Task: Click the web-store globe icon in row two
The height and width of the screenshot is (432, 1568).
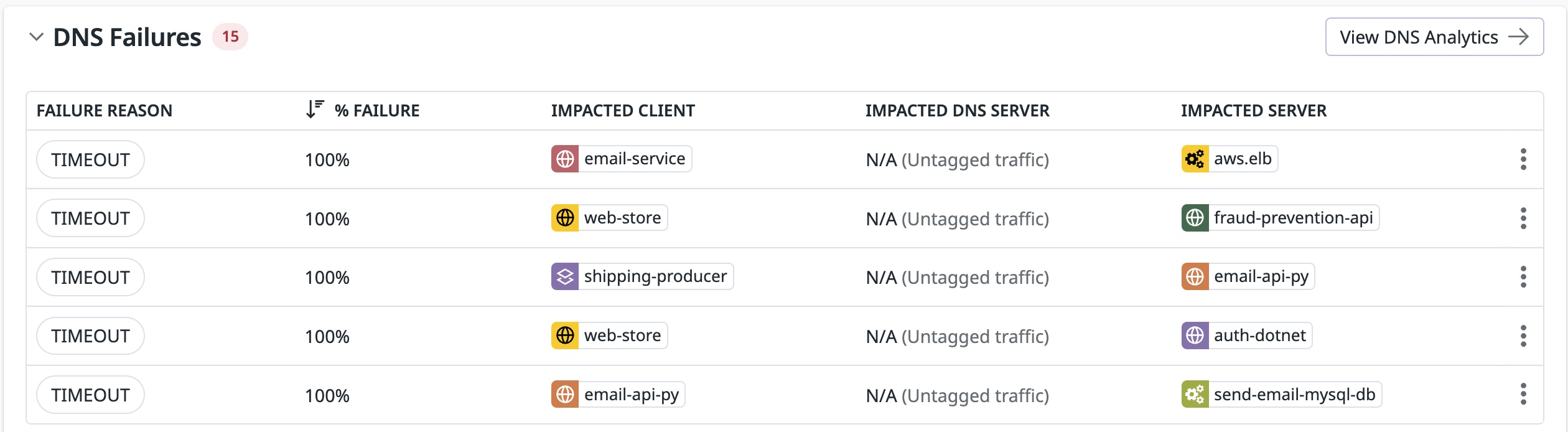Action: click(x=565, y=218)
